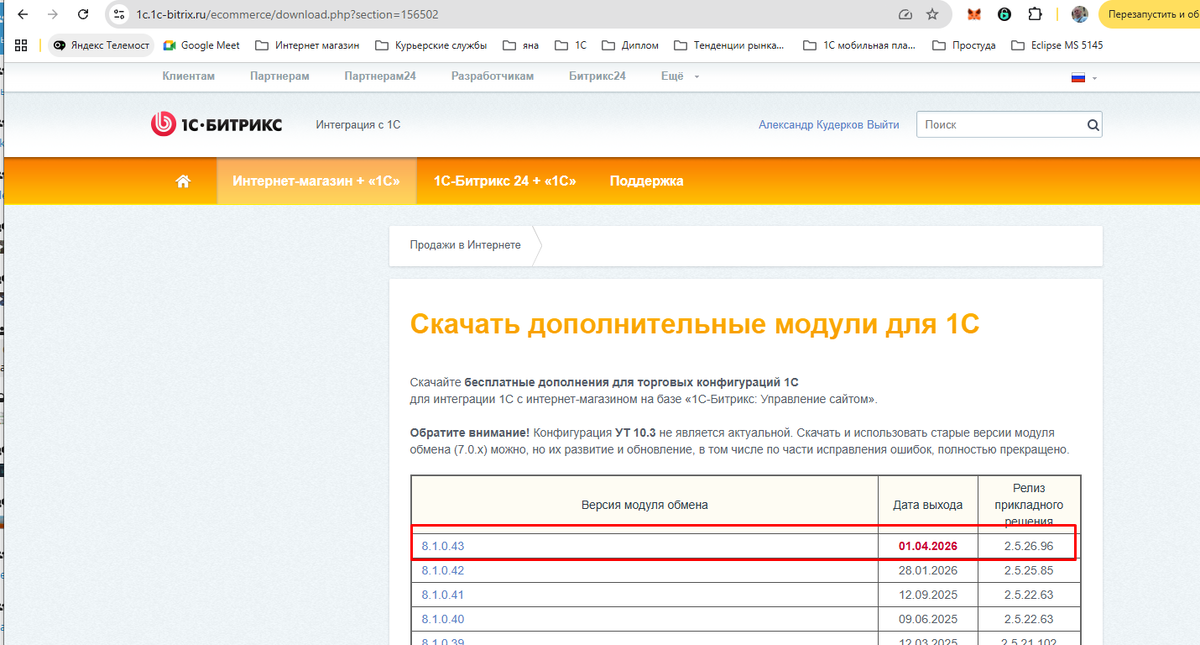
Task: Open the Google Meet bookmark
Action: pos(201,45)
